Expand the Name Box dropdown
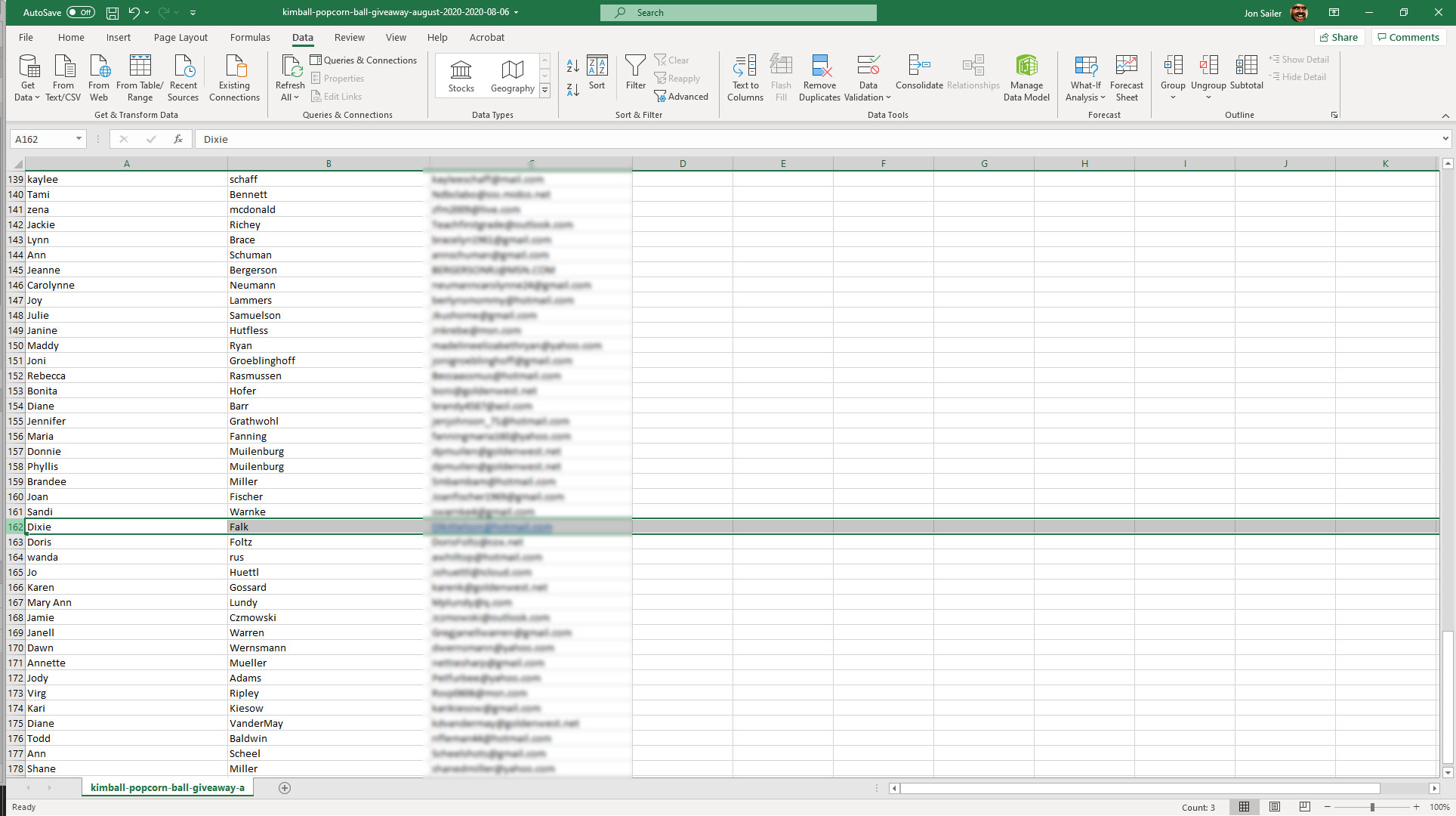The height and width of the screenshot is (816, 1456). pos(79,139)
